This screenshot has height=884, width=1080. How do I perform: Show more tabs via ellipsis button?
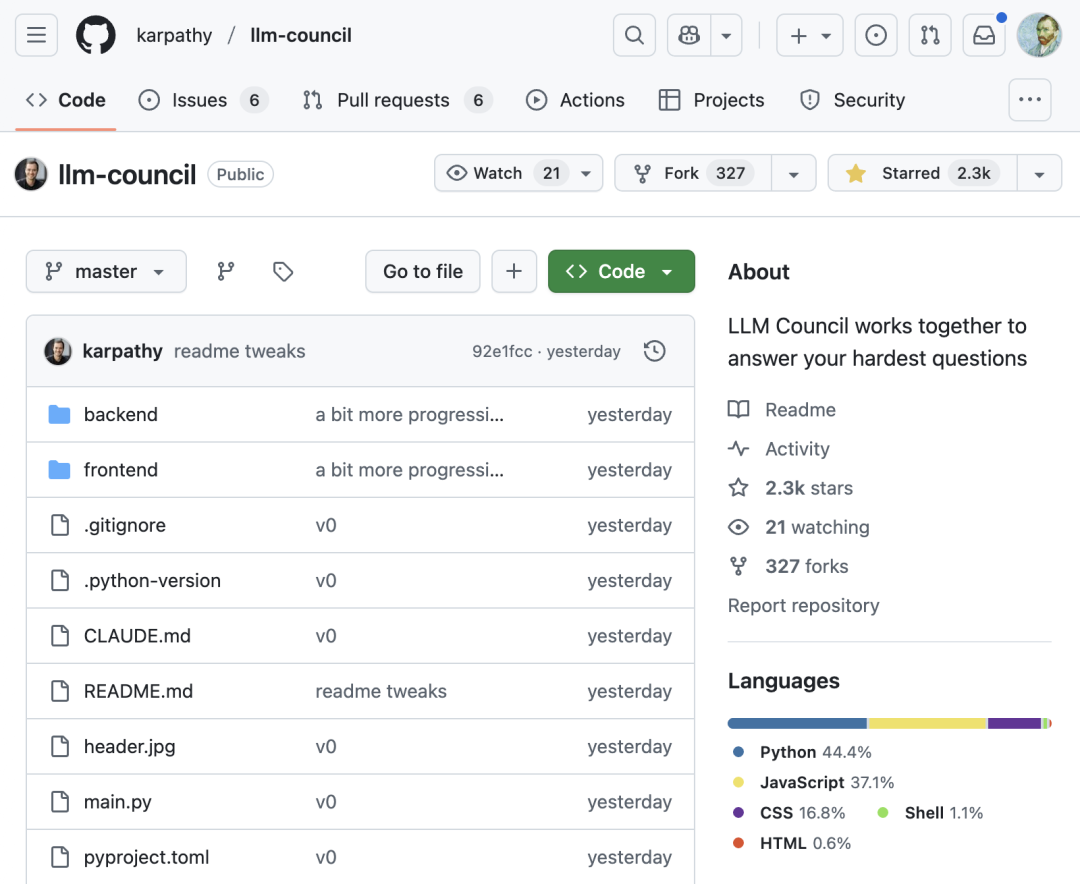pyautogui.click(x=1030, y=100)
